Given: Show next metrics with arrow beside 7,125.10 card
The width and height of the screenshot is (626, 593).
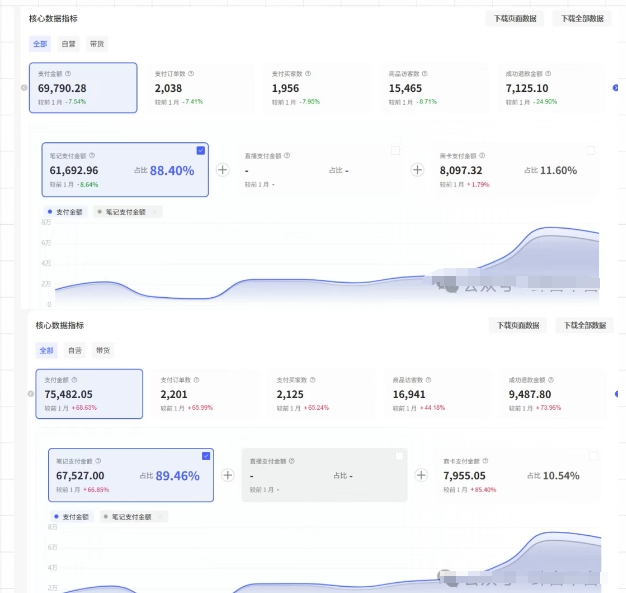Looking at the screenshot, I should pyautogui.click(x=615, y=87).
